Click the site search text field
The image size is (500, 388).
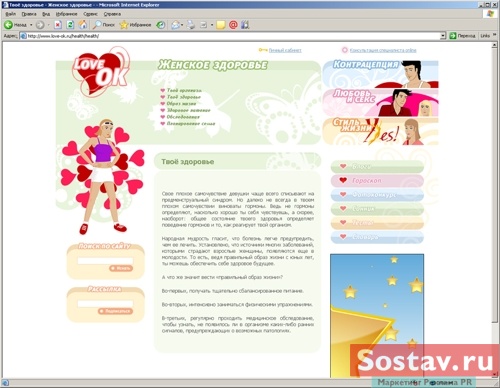tap(105, 261)
